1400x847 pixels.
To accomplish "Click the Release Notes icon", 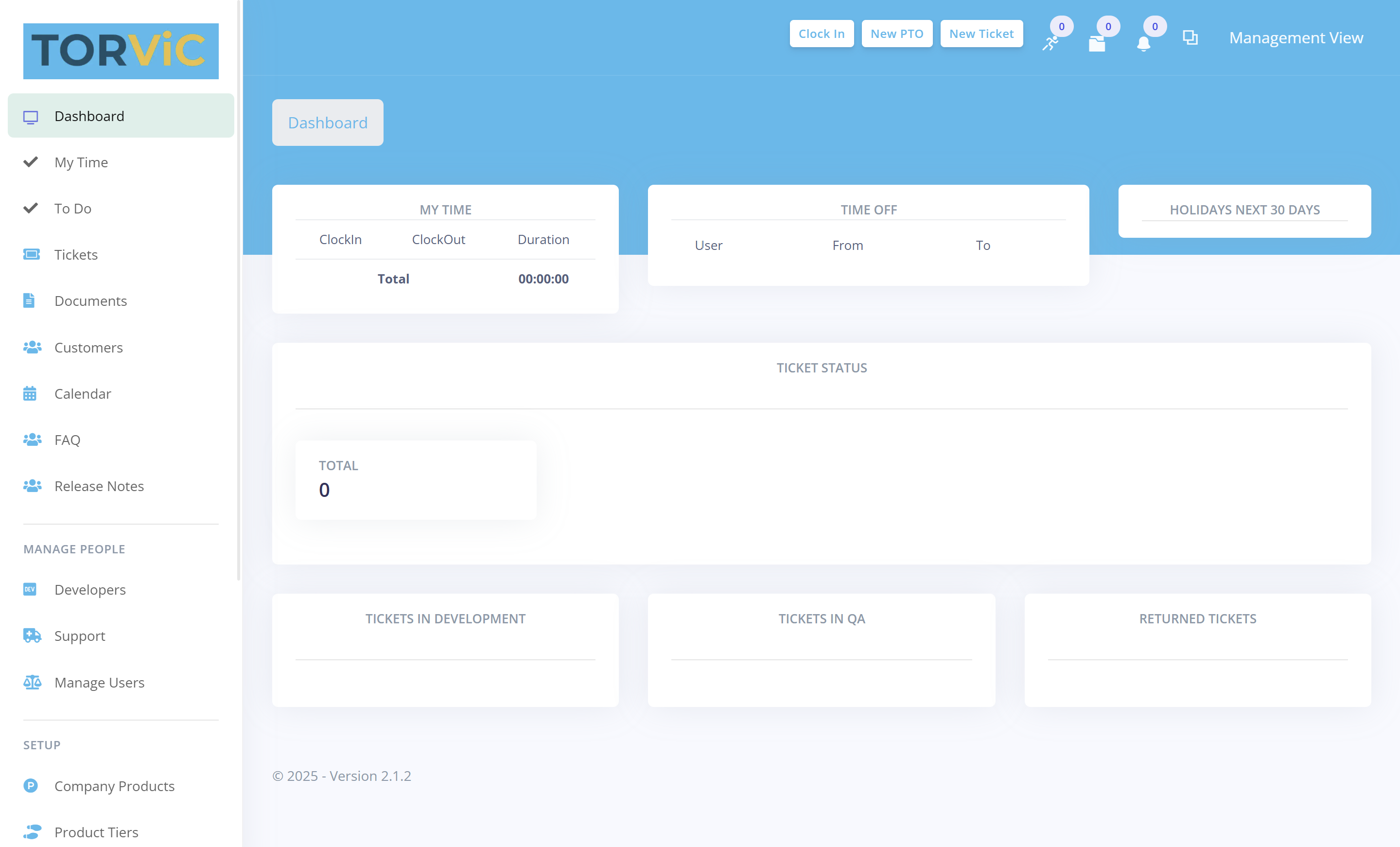I will [x=32, y=485].
